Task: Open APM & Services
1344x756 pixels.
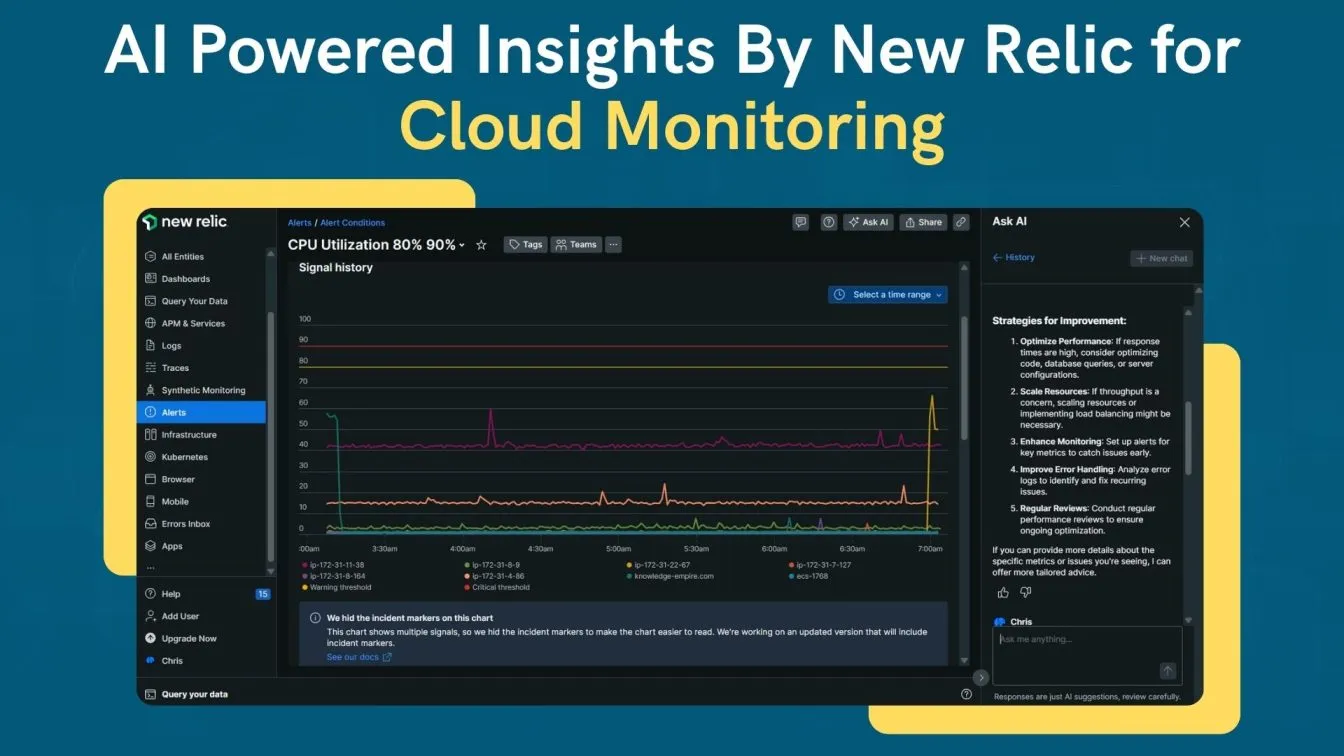Action: 185,324
